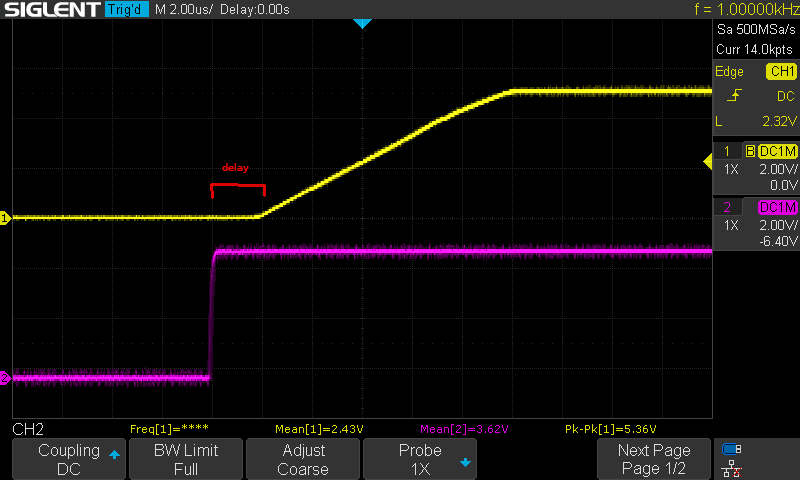Open the Probe 1X attenuation menu
800x480 pixels.
coord(420,459)
